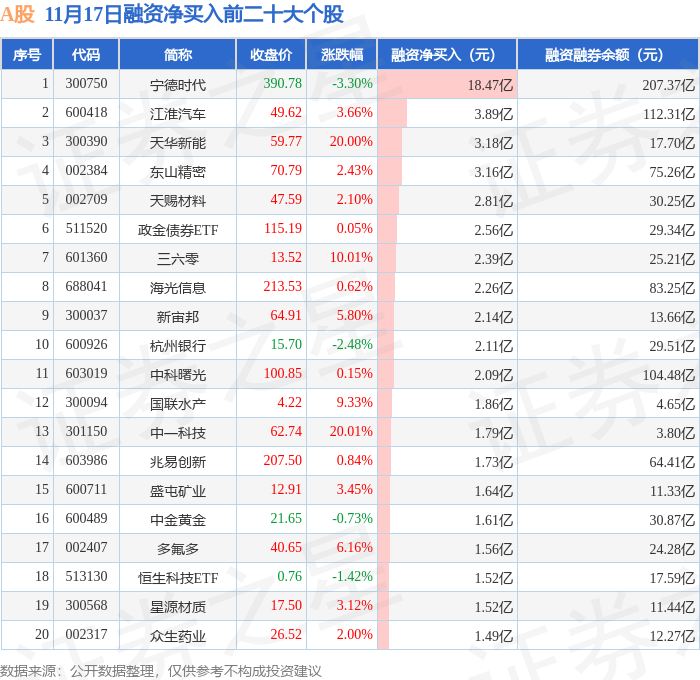Select stock name 中科曙光

[x=178, y=375]
